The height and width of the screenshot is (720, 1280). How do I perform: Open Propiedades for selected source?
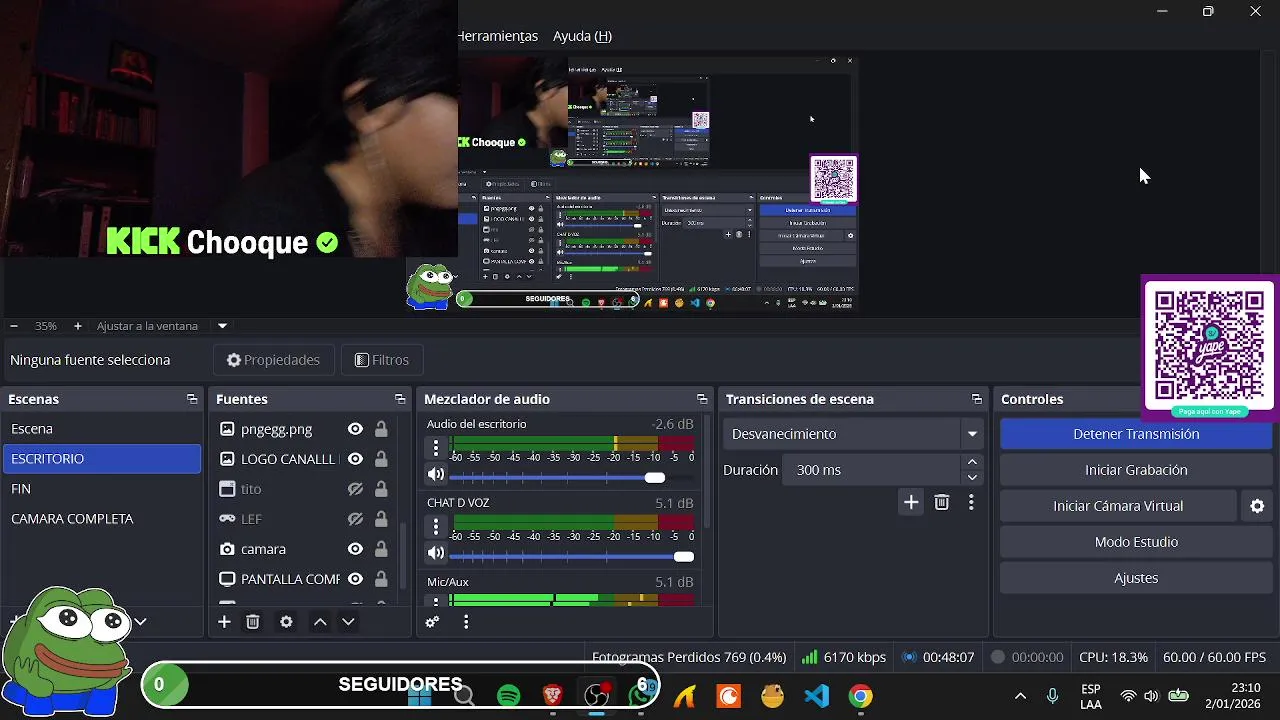point(273,360)
